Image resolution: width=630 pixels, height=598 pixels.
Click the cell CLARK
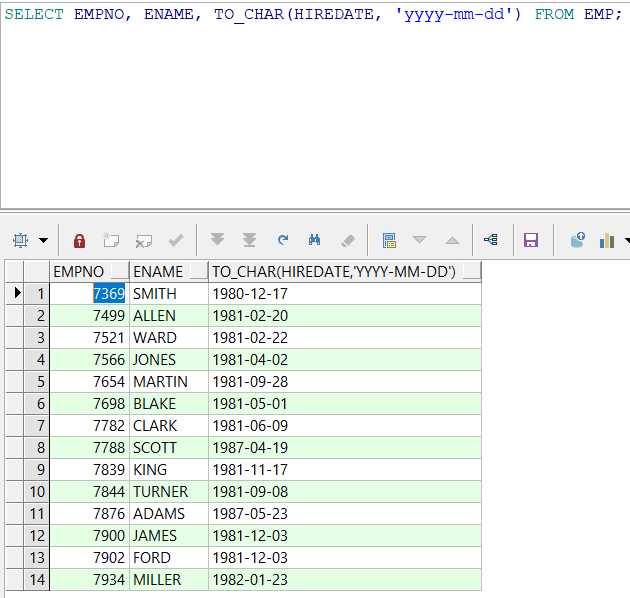pos(169,426)
